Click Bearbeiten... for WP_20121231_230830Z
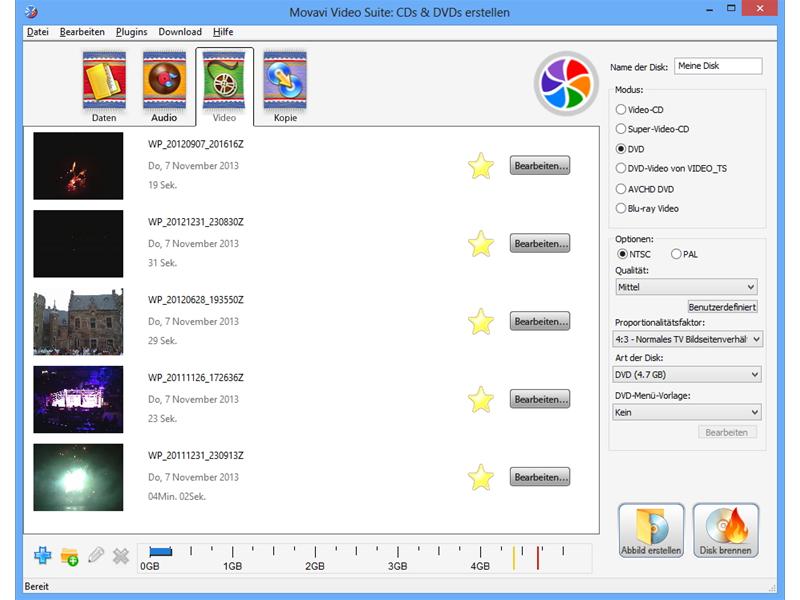This screenshot has height=600, width=800. (x=540, y=244)
